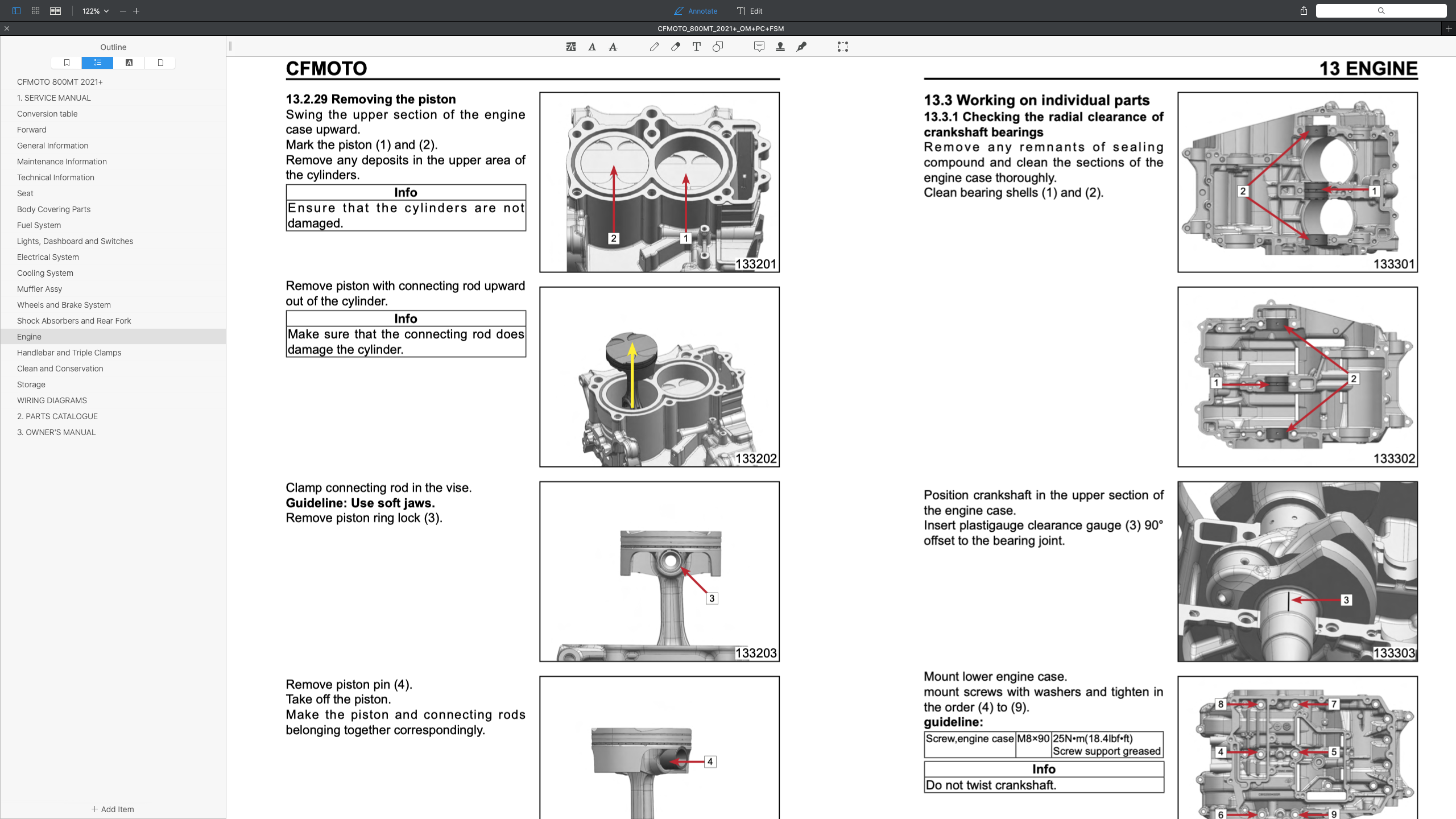
Task: Jump to General Information outline entry
Action: click(x=52, y=146)
